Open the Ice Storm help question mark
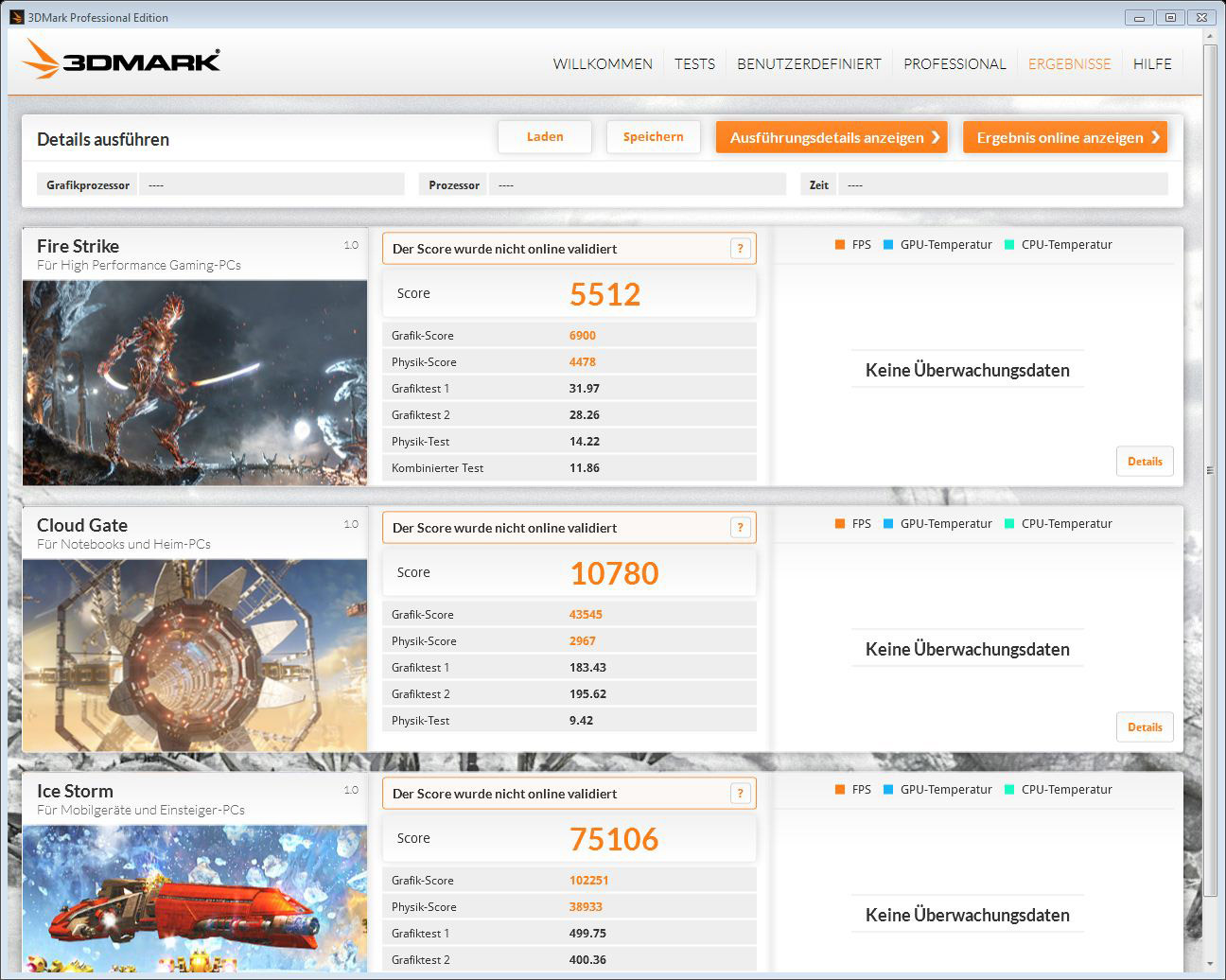Viewport: 1226px width, 980px height. pyautogui.click(x=741, y=794)
